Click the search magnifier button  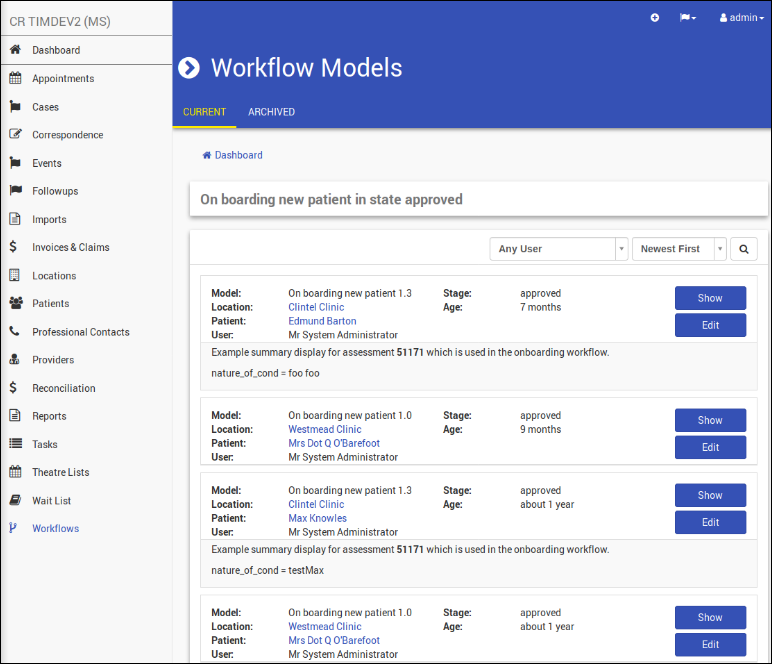[x=743, y=249]
